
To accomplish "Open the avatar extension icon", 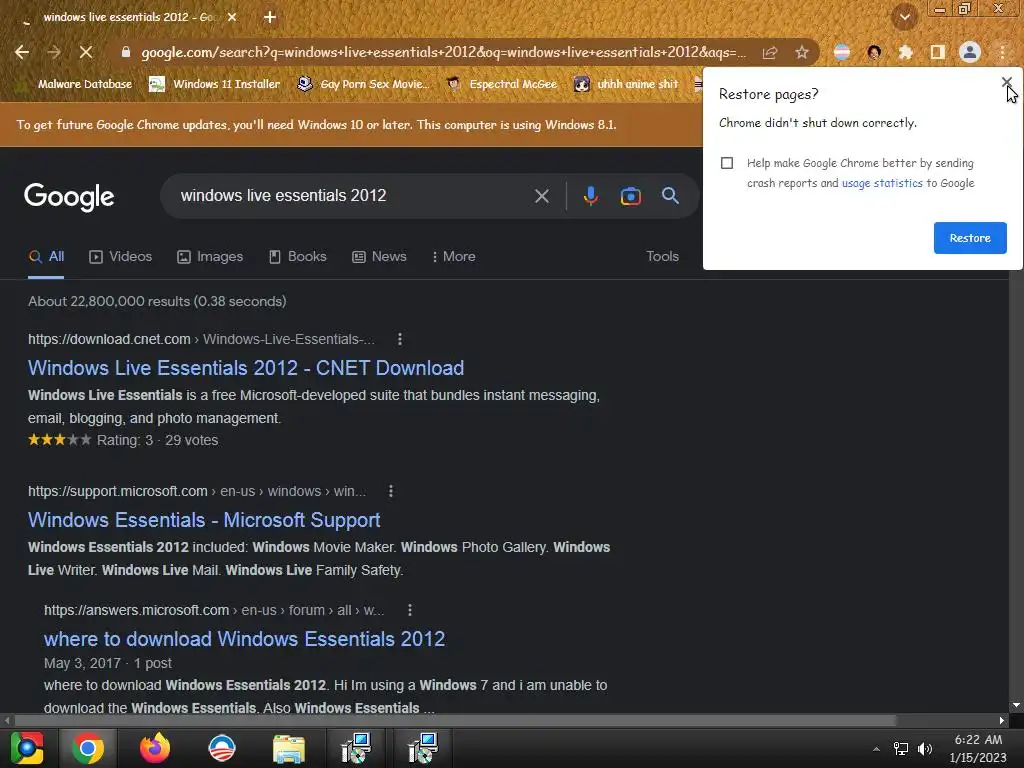I will 874,52.
